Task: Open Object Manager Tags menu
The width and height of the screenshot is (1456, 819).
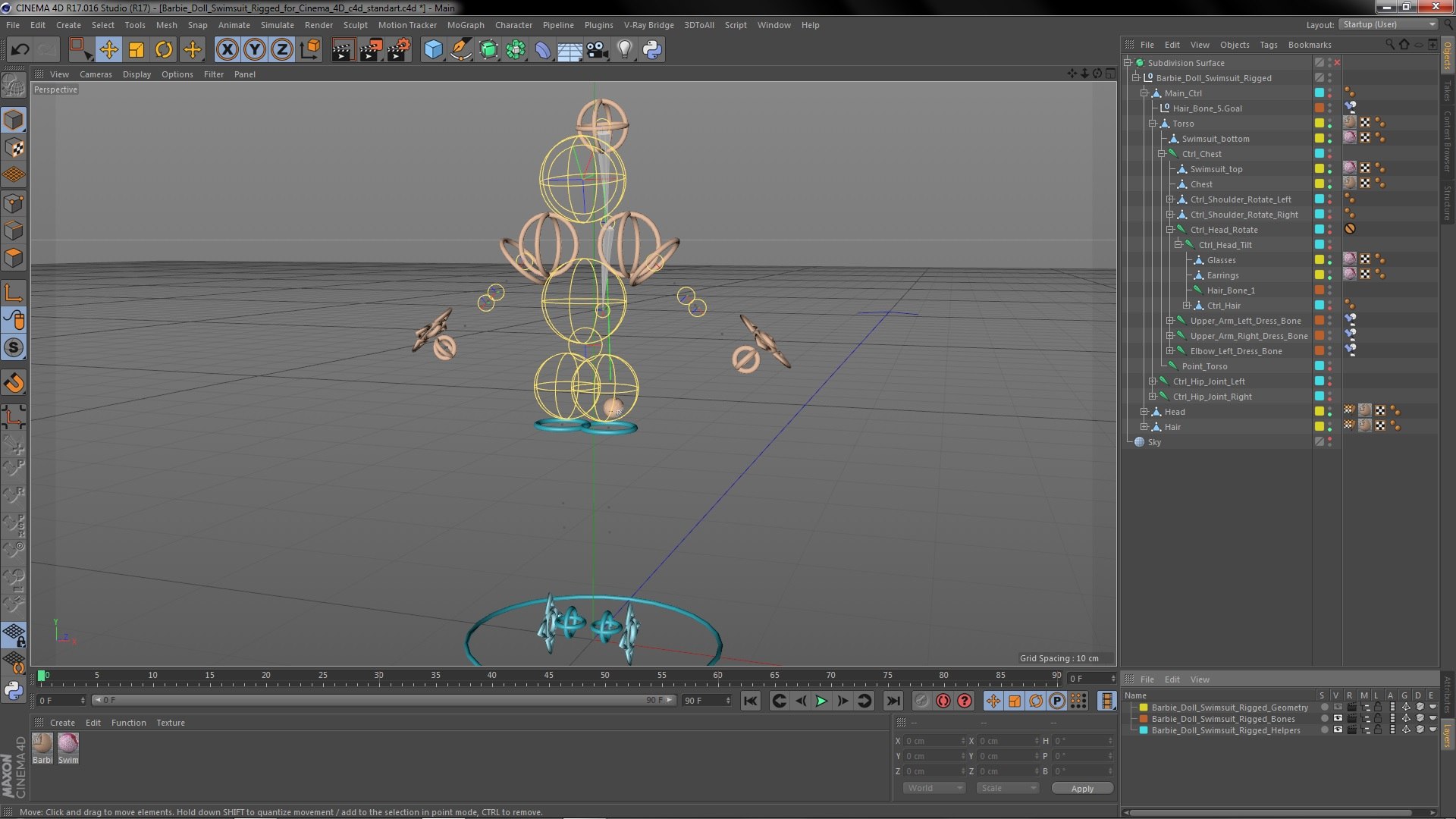Action: [x=1268, y=45]
